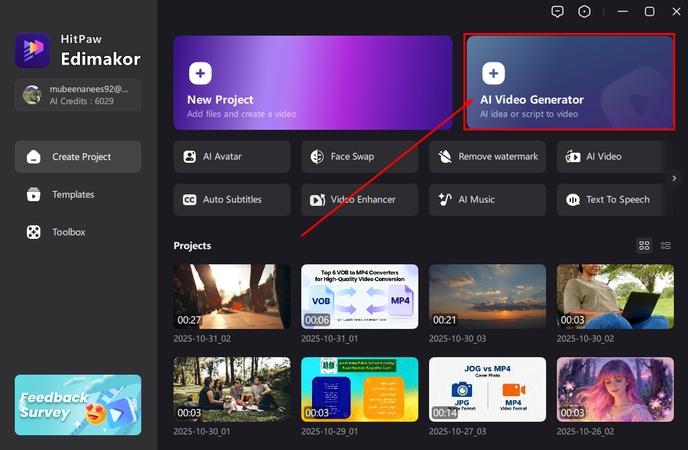Viewport: 688px width, 450px height.
Task: Open VOB to MP4 project 2025-10-31_01
Action: click(x=359, y=296)
